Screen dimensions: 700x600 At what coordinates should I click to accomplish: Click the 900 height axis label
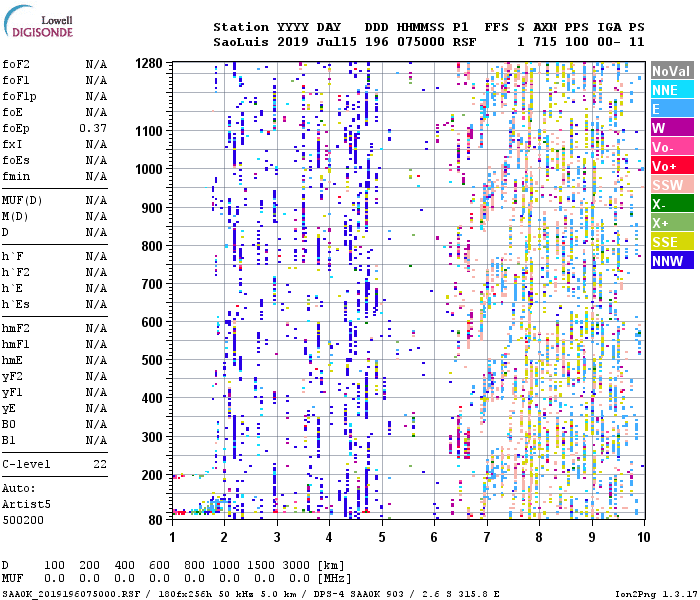tap(152, 208)
